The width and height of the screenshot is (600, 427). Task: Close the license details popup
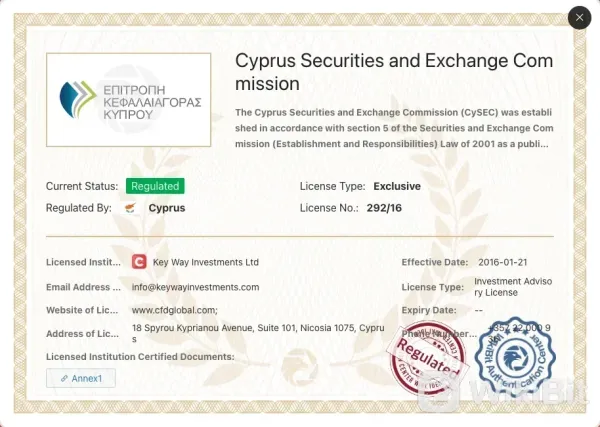tap(579, 18)
